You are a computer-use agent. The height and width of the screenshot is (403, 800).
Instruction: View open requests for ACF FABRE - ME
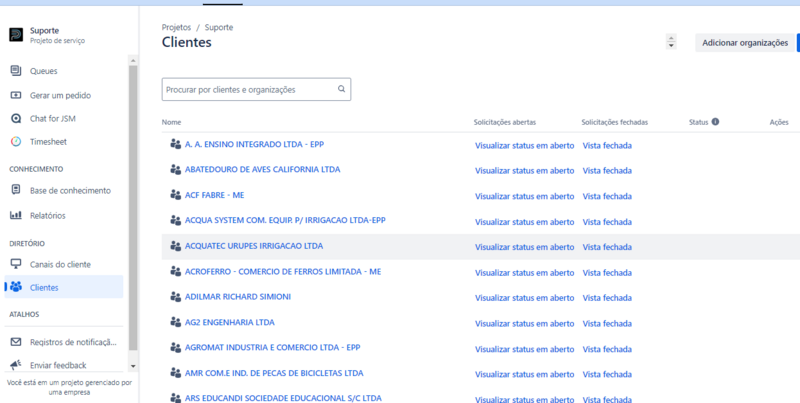pyautogui.click(x=524, y=196)
